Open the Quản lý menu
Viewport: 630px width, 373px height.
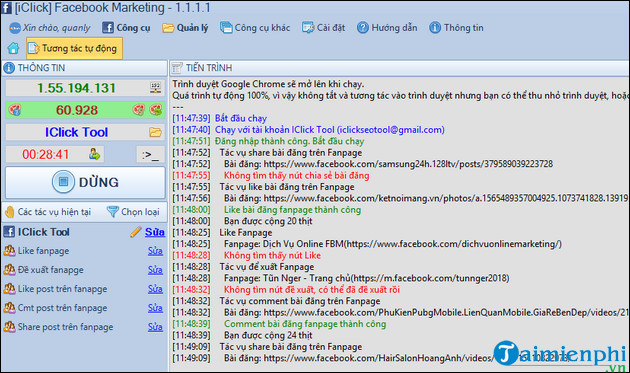click(185, 28)
